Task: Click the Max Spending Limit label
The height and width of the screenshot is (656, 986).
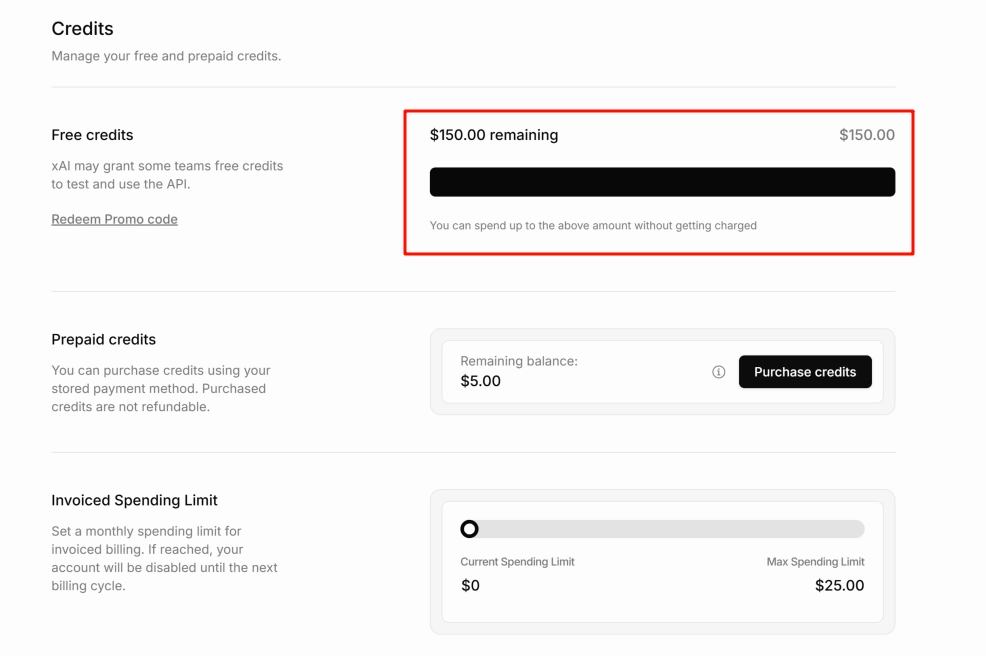Action: 815,562
